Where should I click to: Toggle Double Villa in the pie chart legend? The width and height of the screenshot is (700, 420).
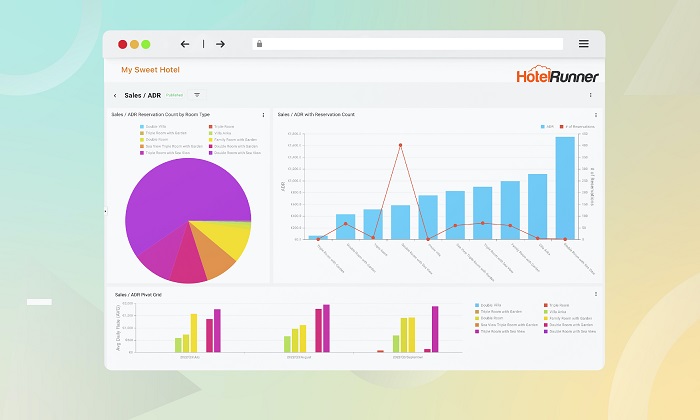tap(153, 127)
